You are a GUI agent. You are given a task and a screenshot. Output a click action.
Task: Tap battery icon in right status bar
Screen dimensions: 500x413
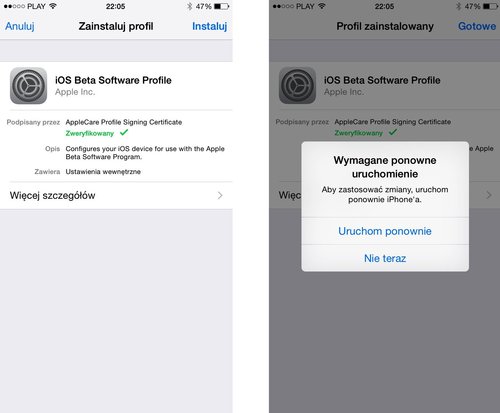click(490, 6)
